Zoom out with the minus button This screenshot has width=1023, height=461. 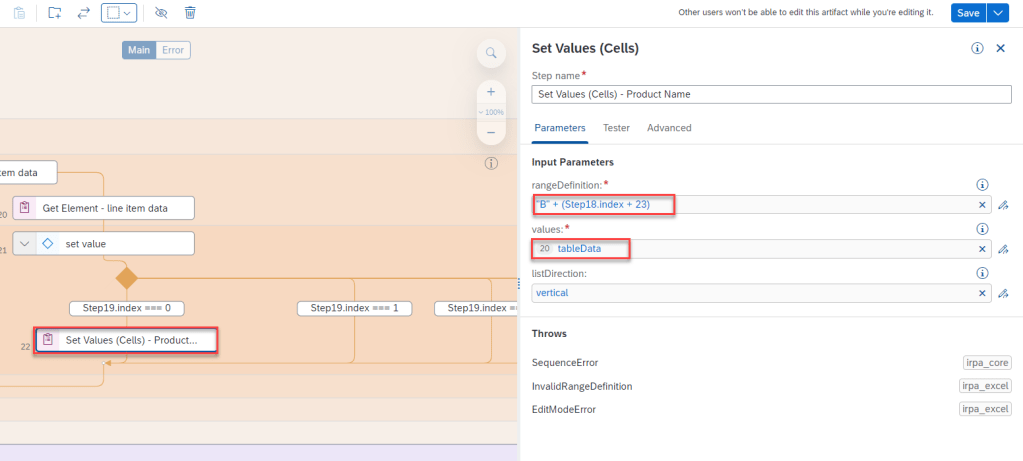(491, 132)
